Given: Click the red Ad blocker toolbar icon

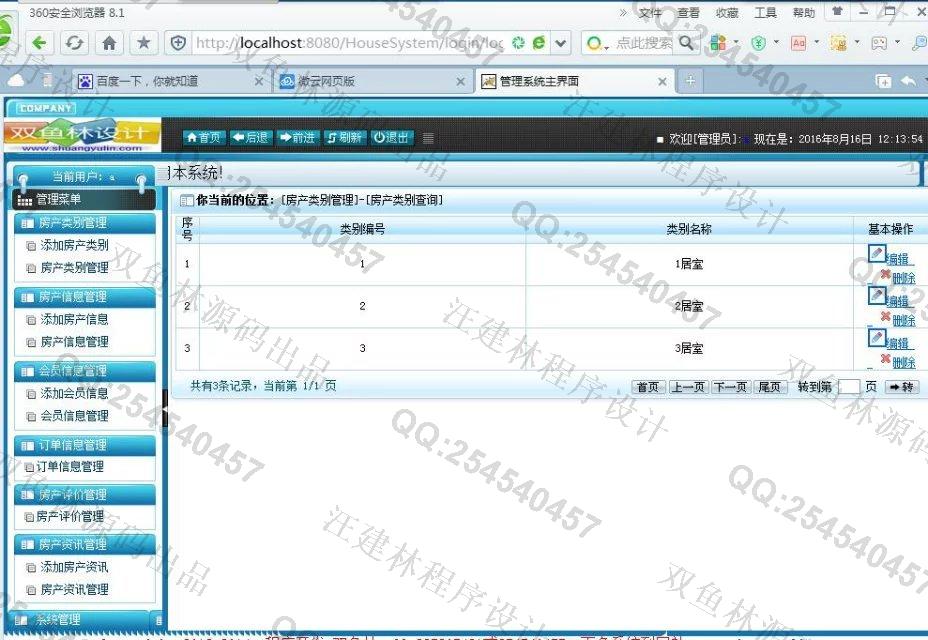Looking at the screenshot, I should tap(798, 43).
